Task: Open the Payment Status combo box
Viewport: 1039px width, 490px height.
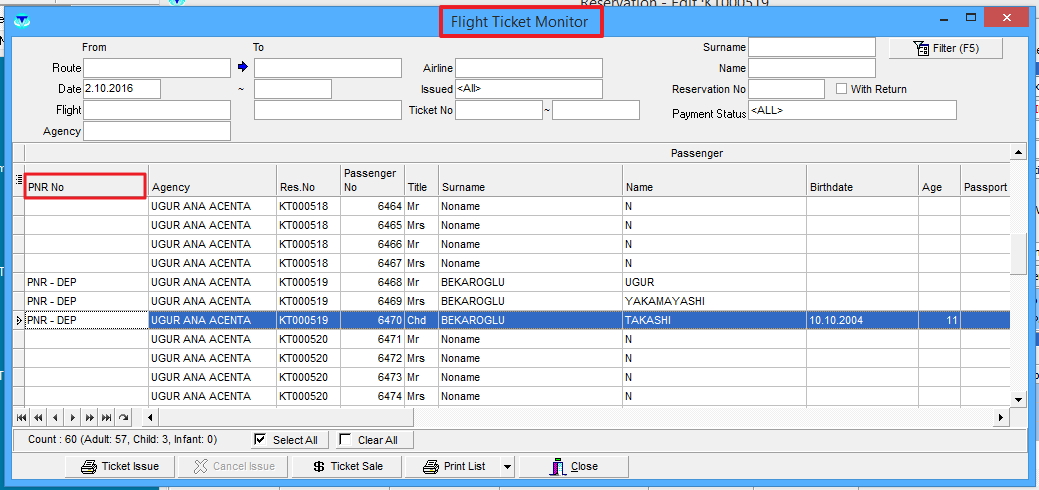Action: [x=851, y=110]
